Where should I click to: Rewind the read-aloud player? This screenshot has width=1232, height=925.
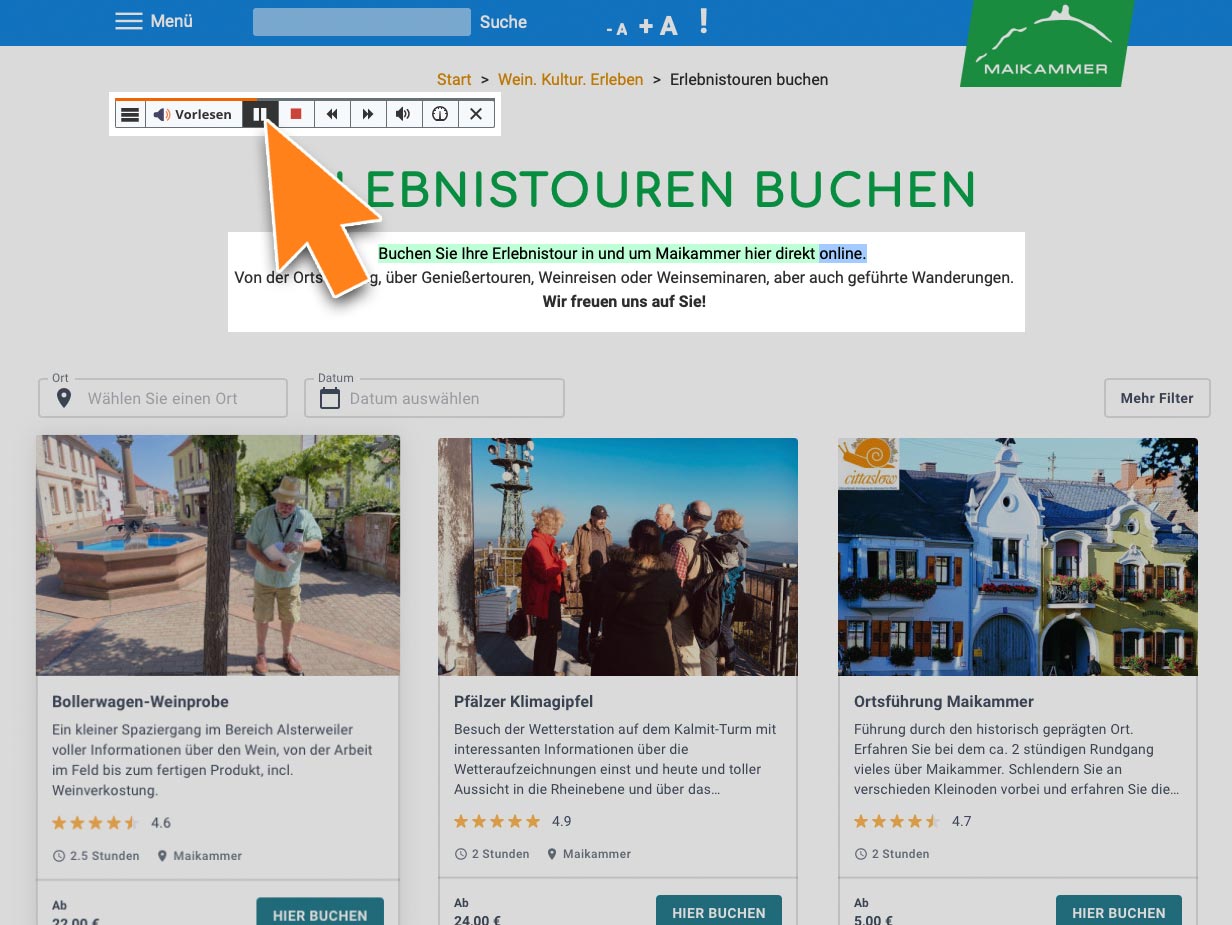point(332,114)
